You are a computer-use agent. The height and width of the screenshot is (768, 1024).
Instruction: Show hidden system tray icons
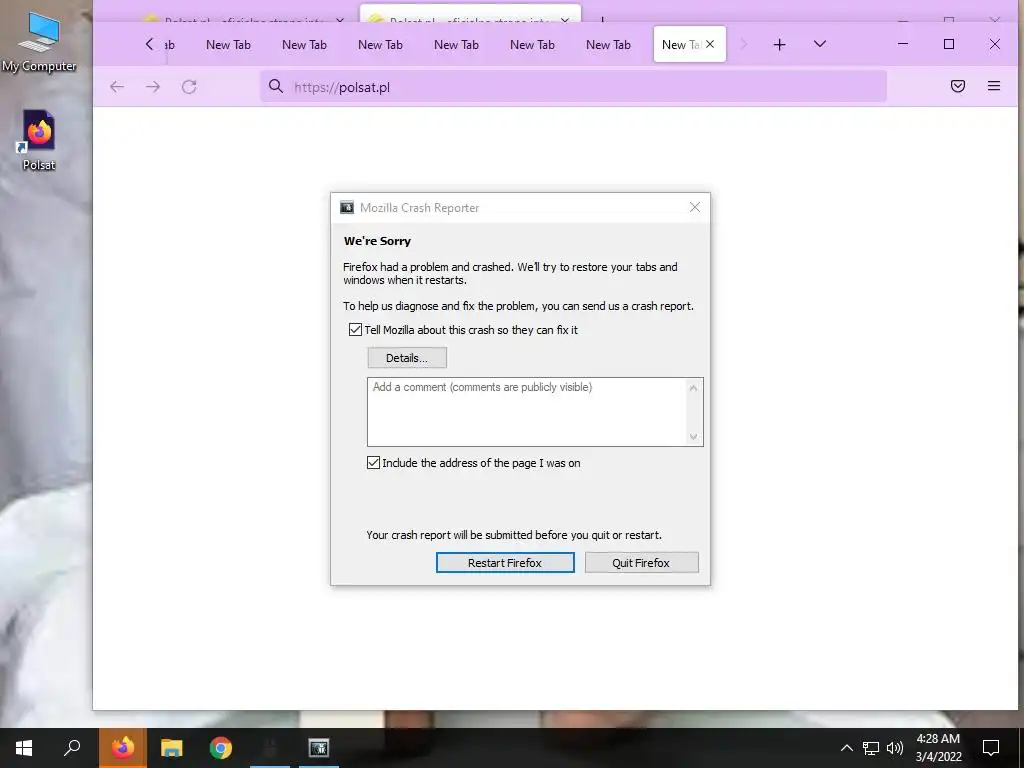846,748
